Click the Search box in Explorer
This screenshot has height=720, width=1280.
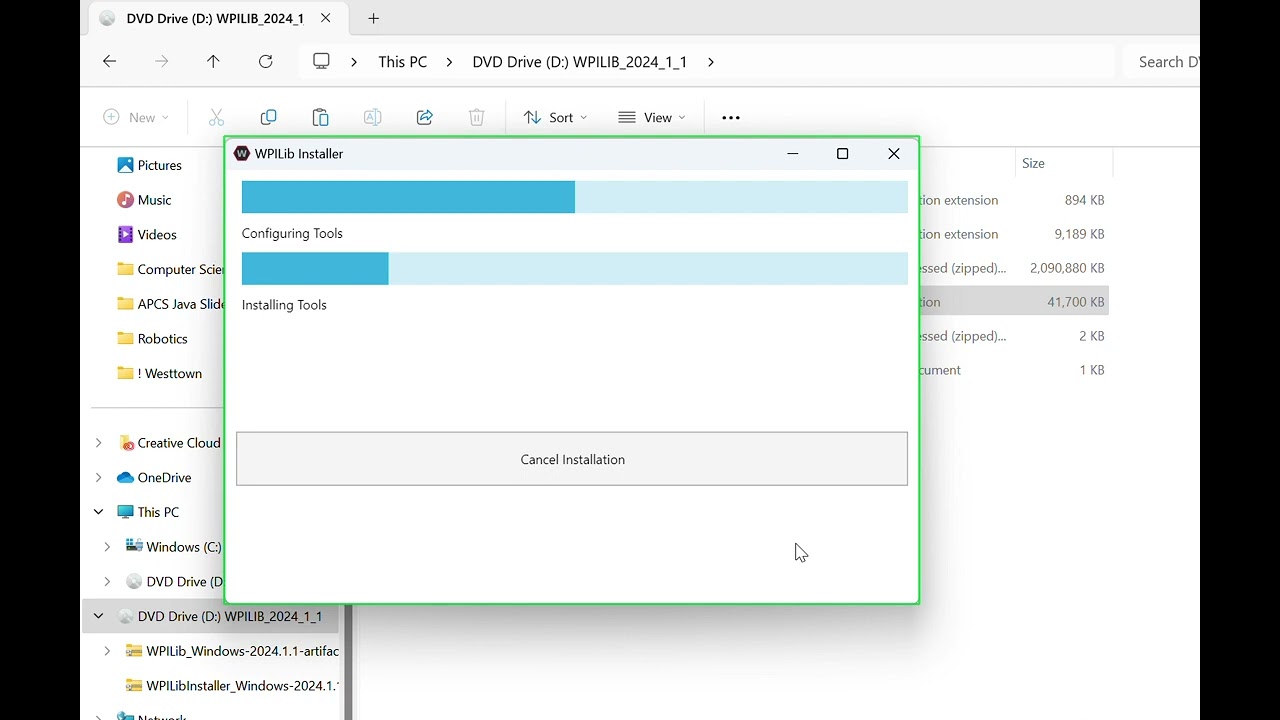point(1162,62)
